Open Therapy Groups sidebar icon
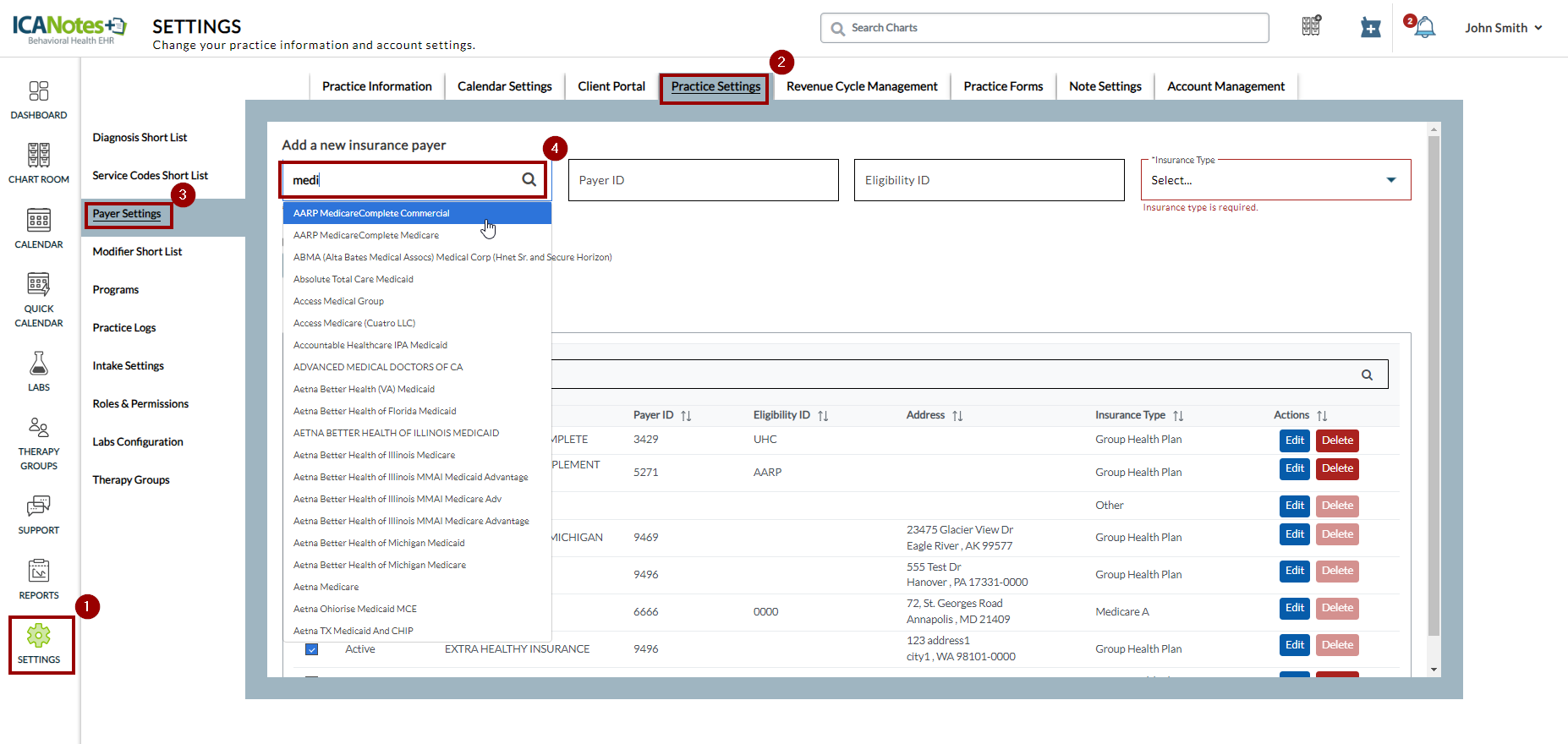 (x=39, y=443)
